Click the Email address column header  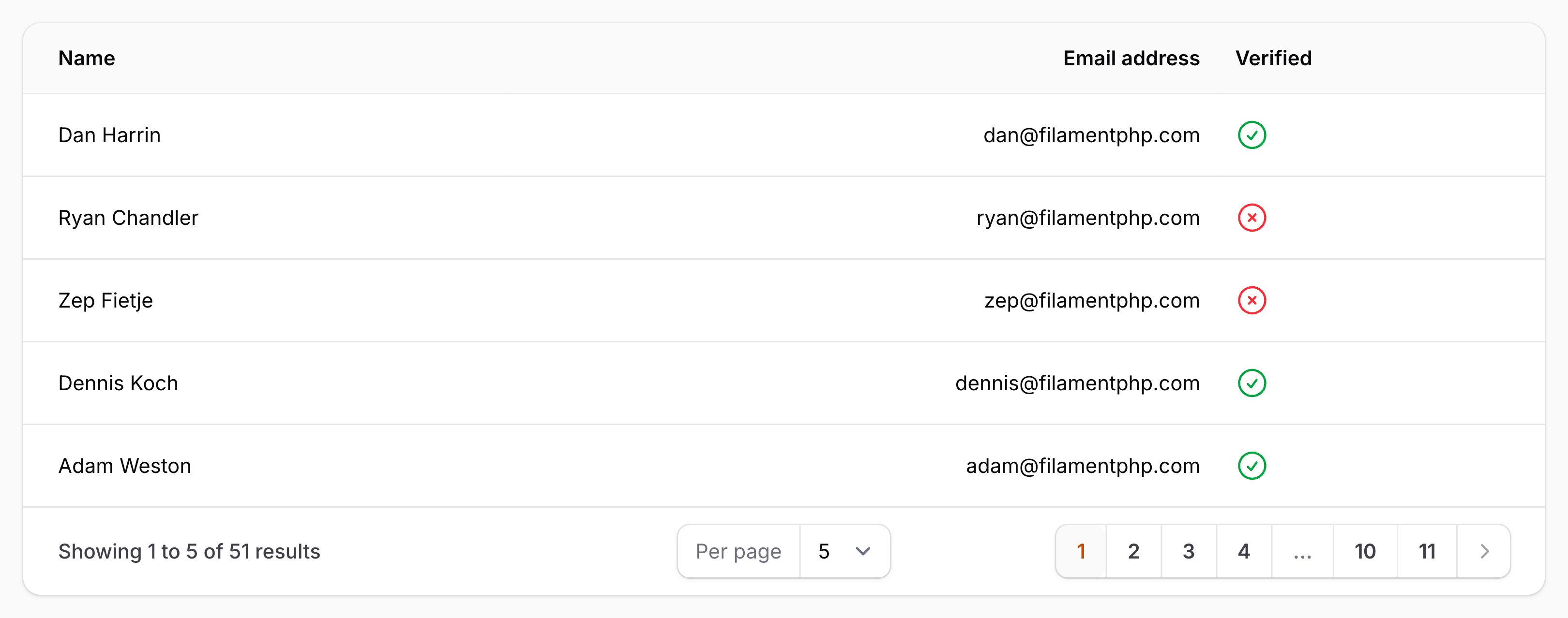click(x=1131, y=59)
